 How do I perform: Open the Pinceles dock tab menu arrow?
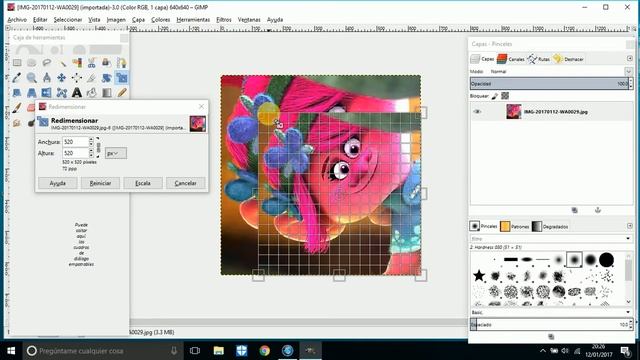629,226
